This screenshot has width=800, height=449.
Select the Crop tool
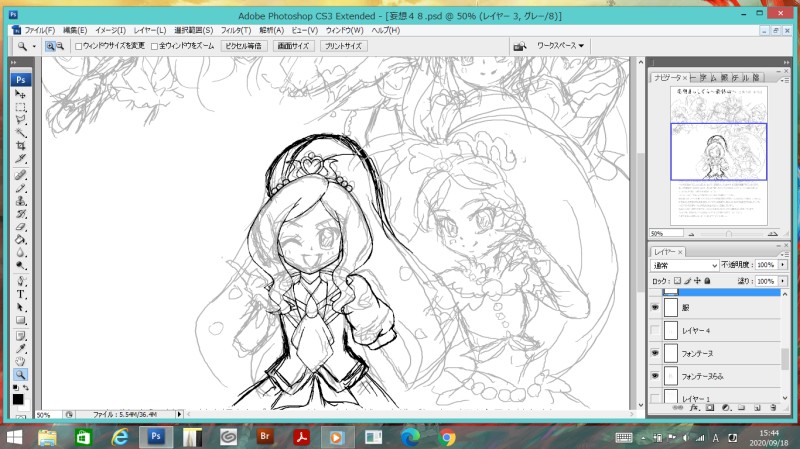(x=20, y=145)
